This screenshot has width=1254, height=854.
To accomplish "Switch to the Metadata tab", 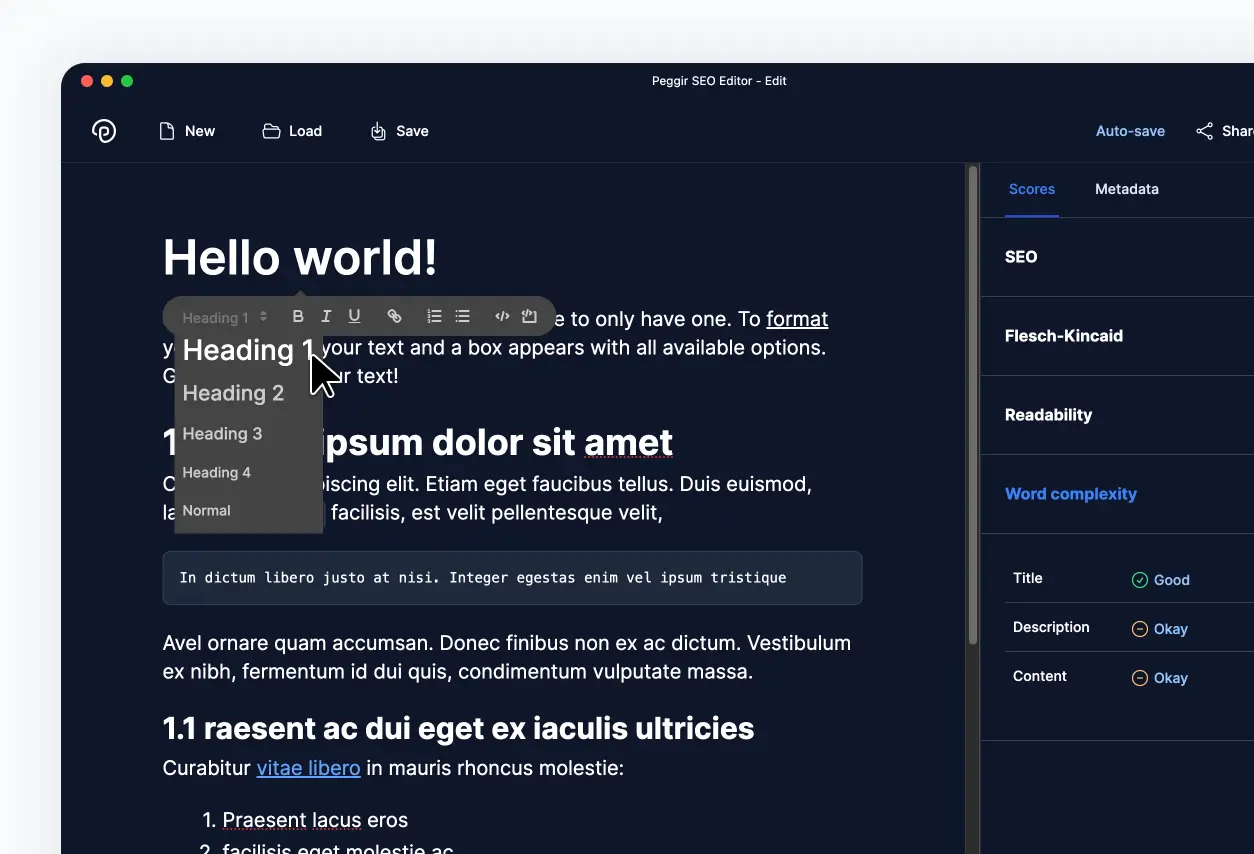I will (1126, 189).
